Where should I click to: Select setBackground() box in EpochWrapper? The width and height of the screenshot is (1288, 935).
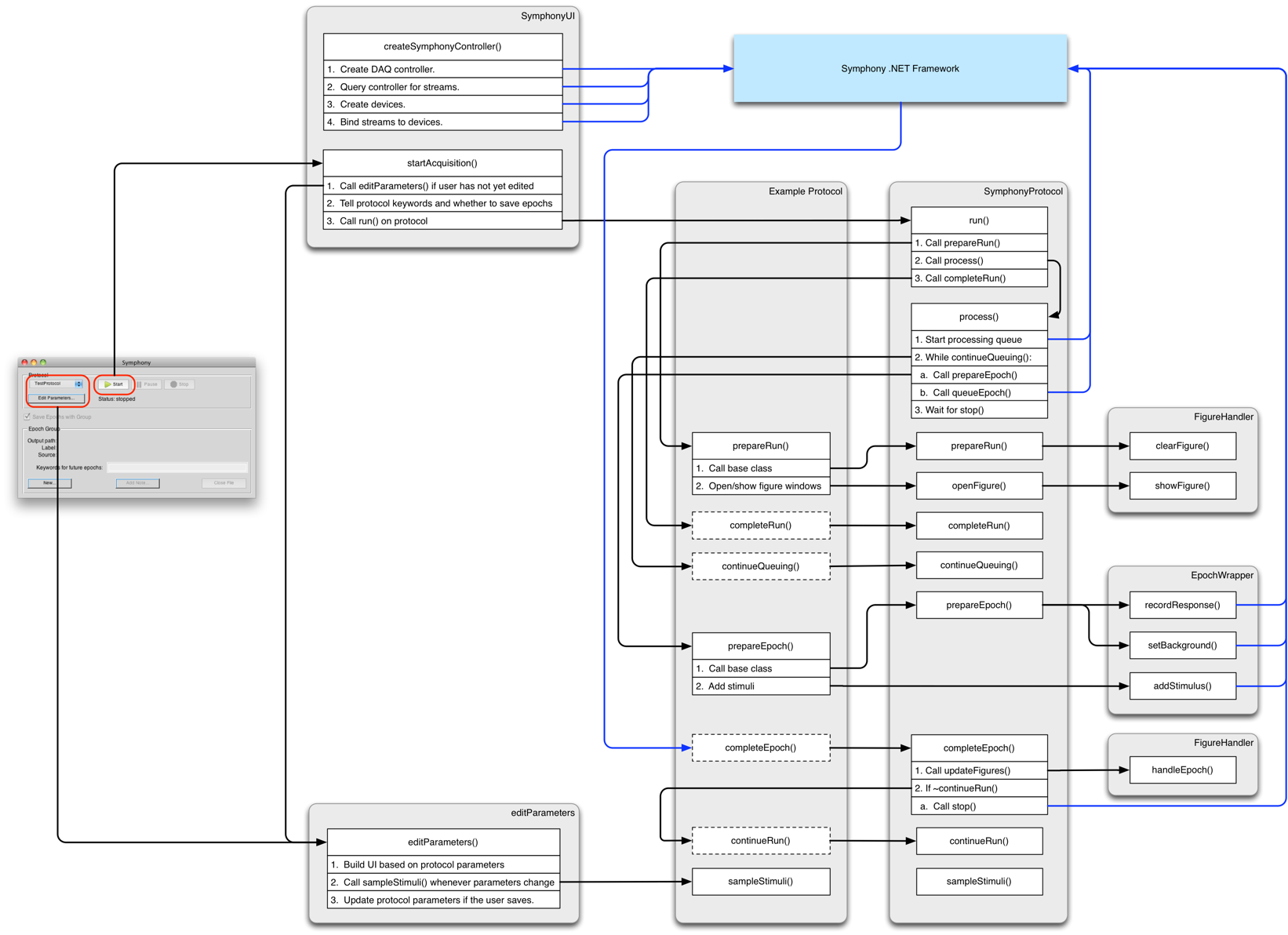[1183, 646]
